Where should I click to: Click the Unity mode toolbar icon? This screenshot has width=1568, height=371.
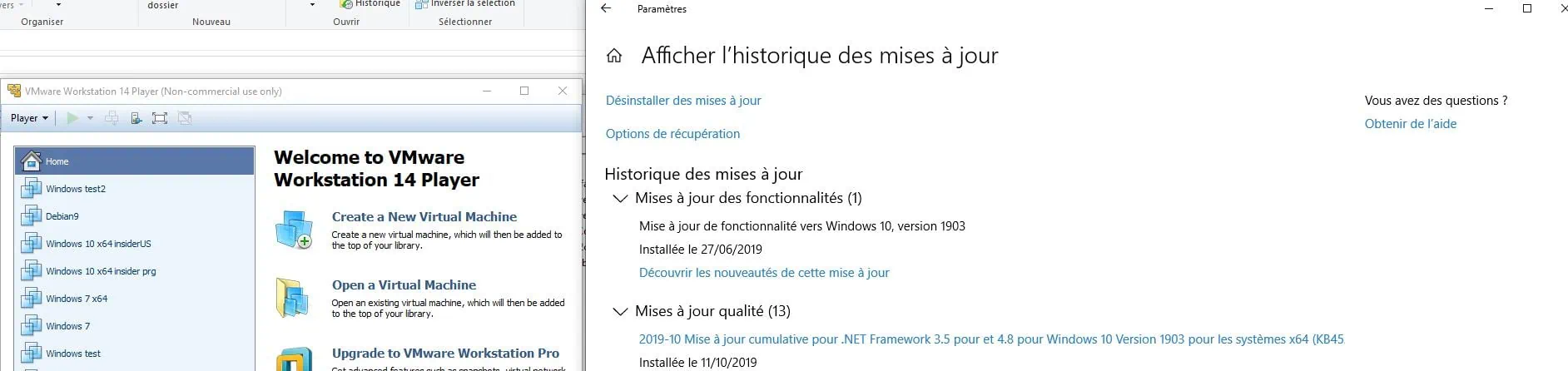click(185, 118)
